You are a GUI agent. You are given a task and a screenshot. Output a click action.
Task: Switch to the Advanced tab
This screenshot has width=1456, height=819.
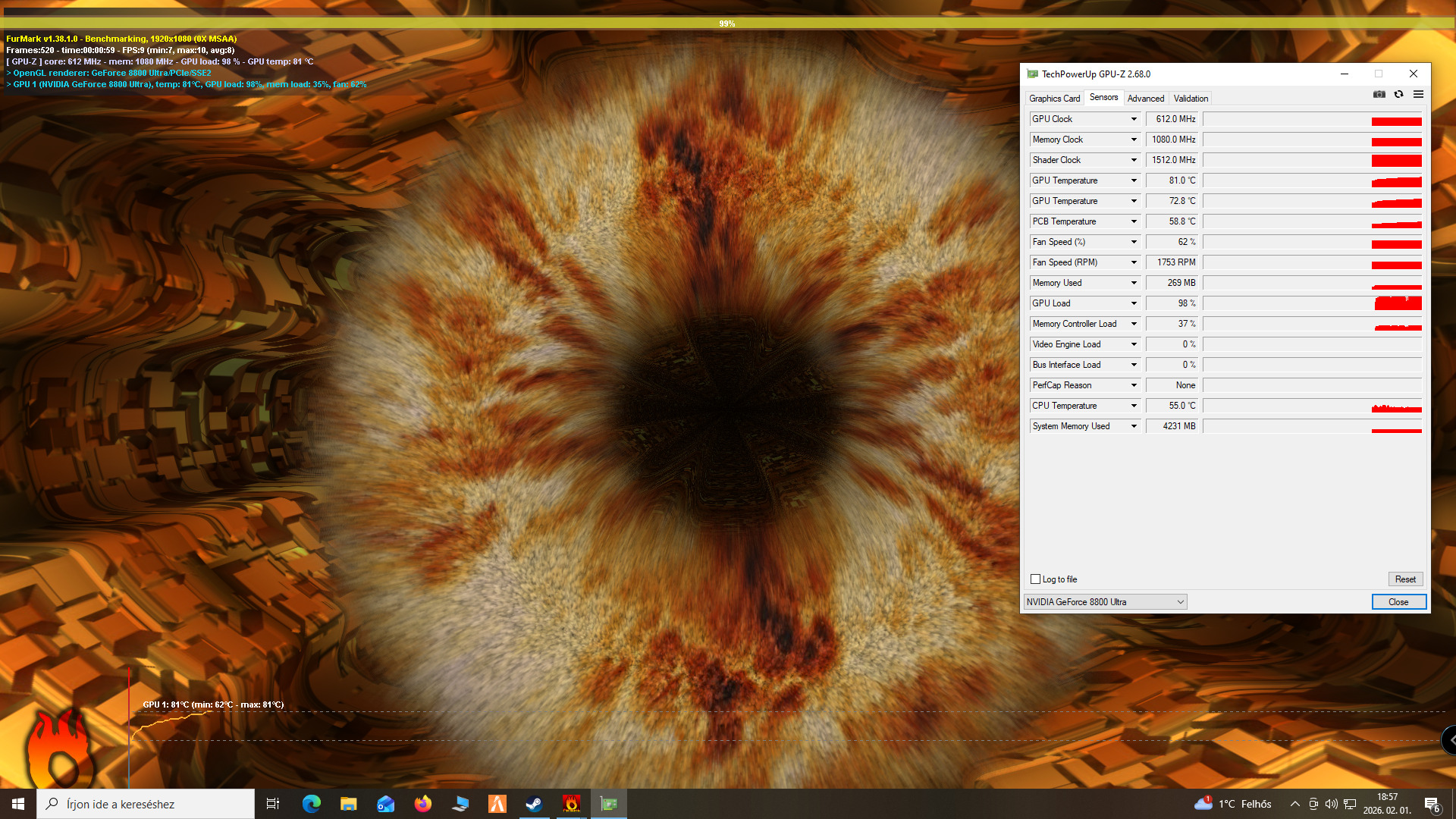tap(1145, 99)
